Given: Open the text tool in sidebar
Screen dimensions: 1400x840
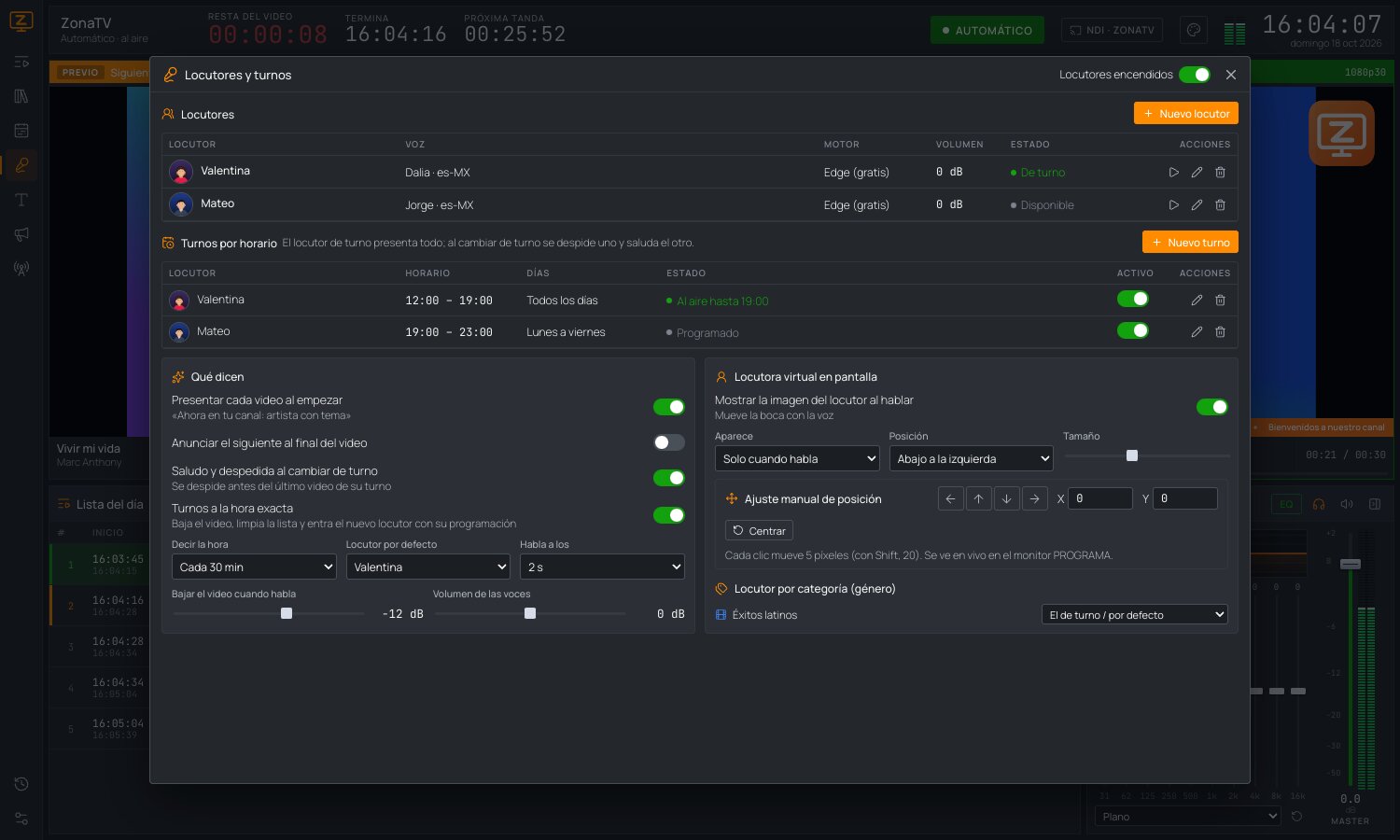Looking at the screenshot, I should pyautogui.click(x=21, y=200).
